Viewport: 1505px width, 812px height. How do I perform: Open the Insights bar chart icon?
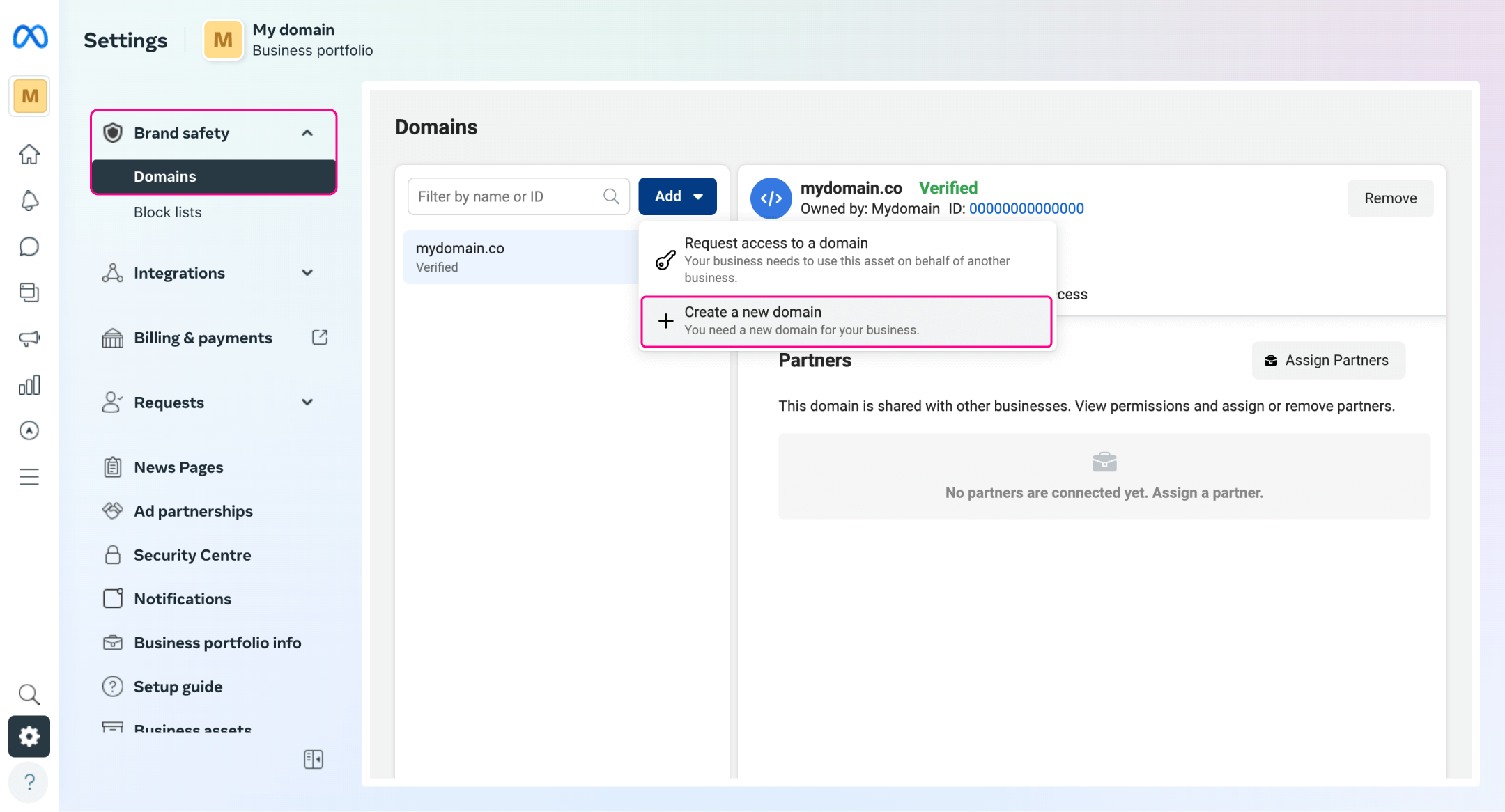(x=29, y=384)
